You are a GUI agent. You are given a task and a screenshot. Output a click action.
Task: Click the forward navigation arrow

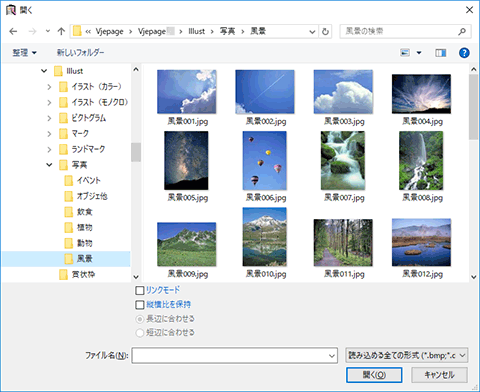coord(32,31)
